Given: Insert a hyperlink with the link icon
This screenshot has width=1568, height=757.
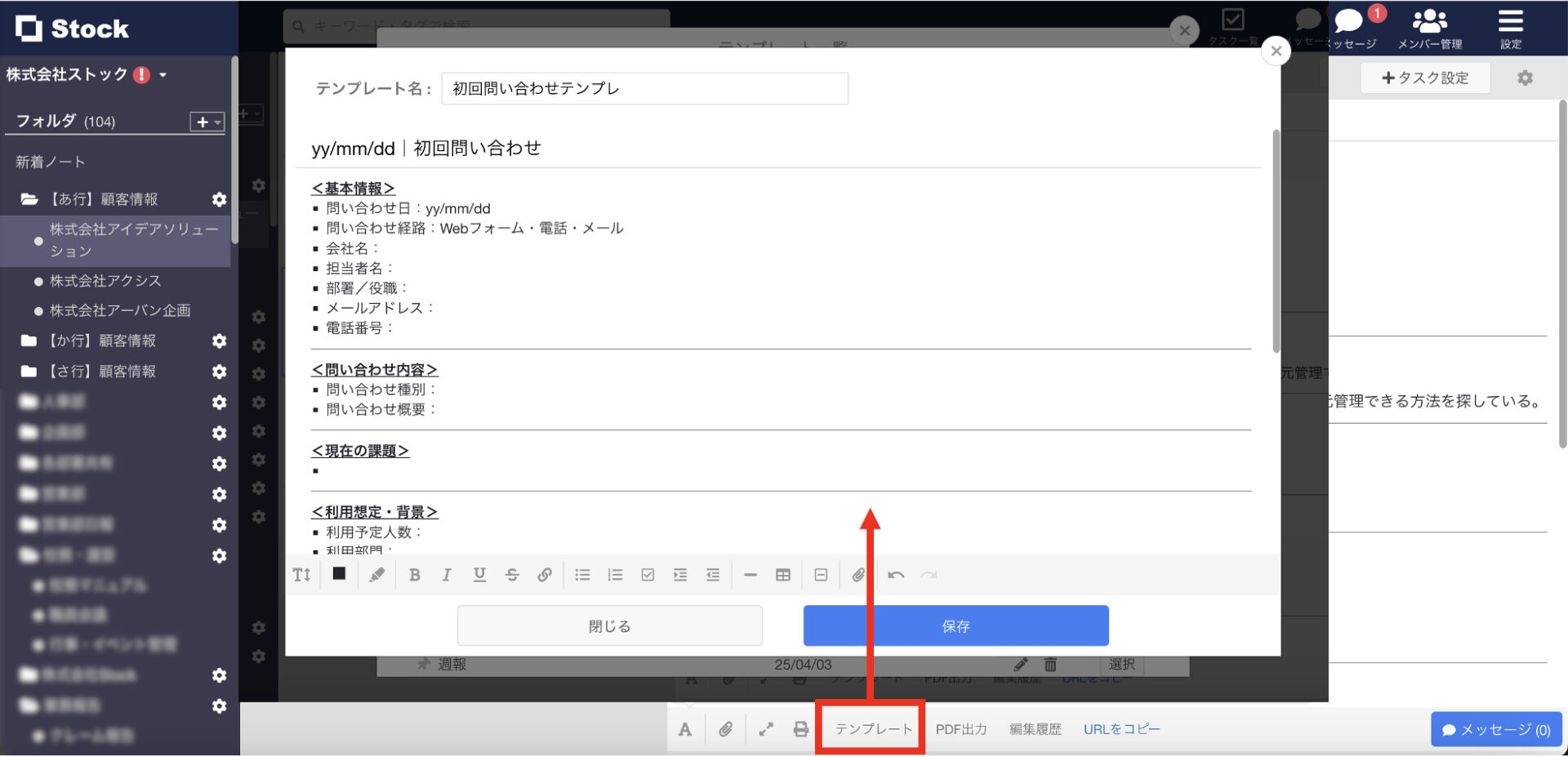Looking at the screenshot, I should 545,574.
